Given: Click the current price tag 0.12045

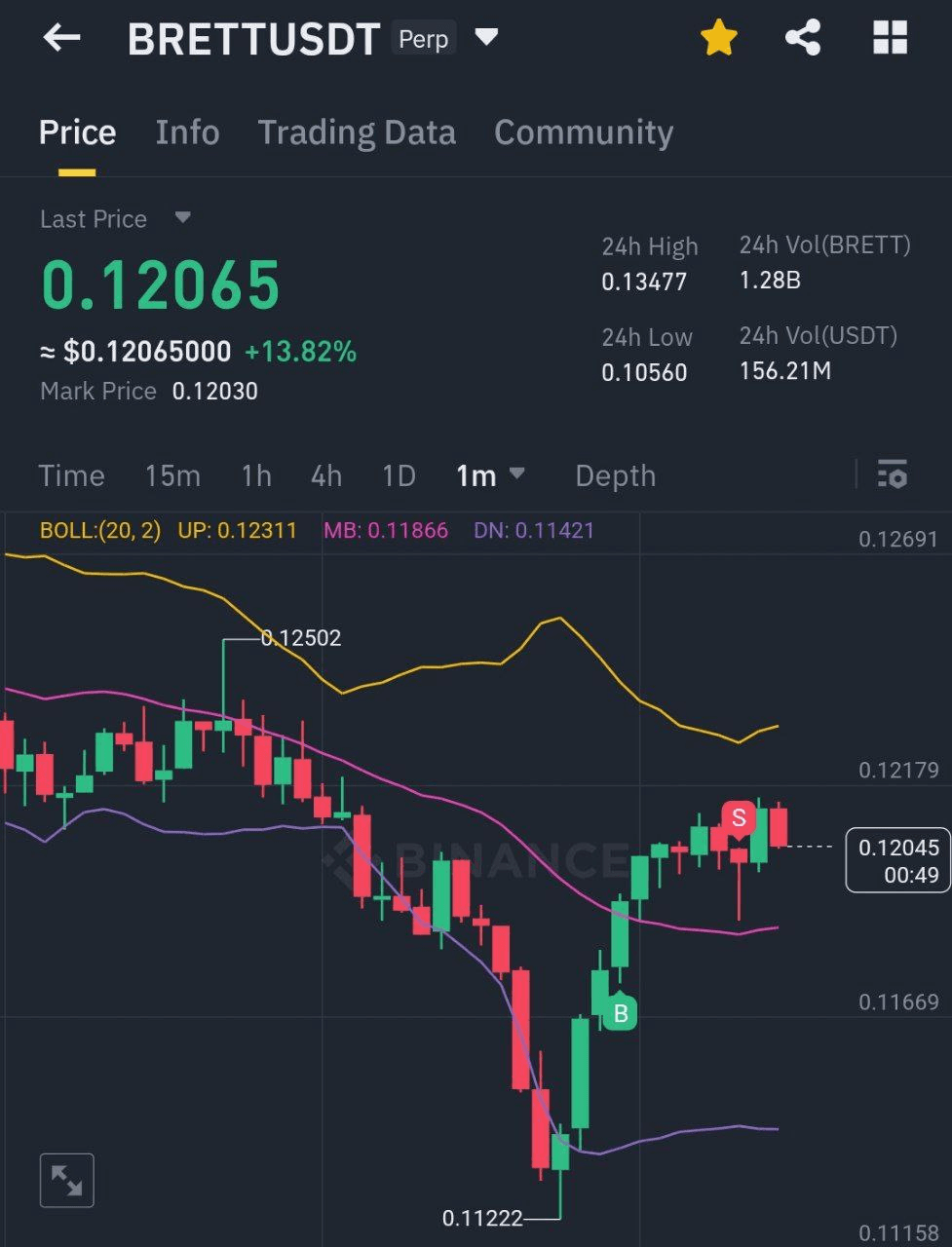Looking at the screenshot, I should click(x=897, y=860).
